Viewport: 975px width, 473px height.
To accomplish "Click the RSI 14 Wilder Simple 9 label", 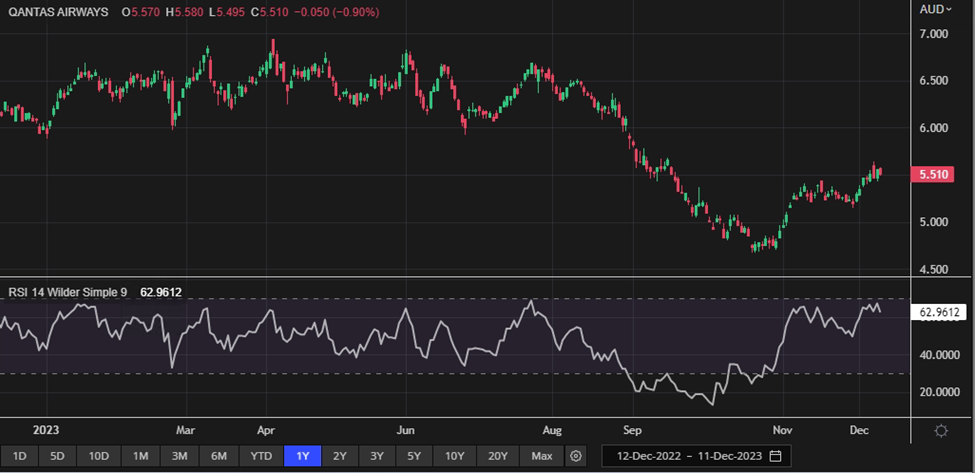I will [68, 292].
